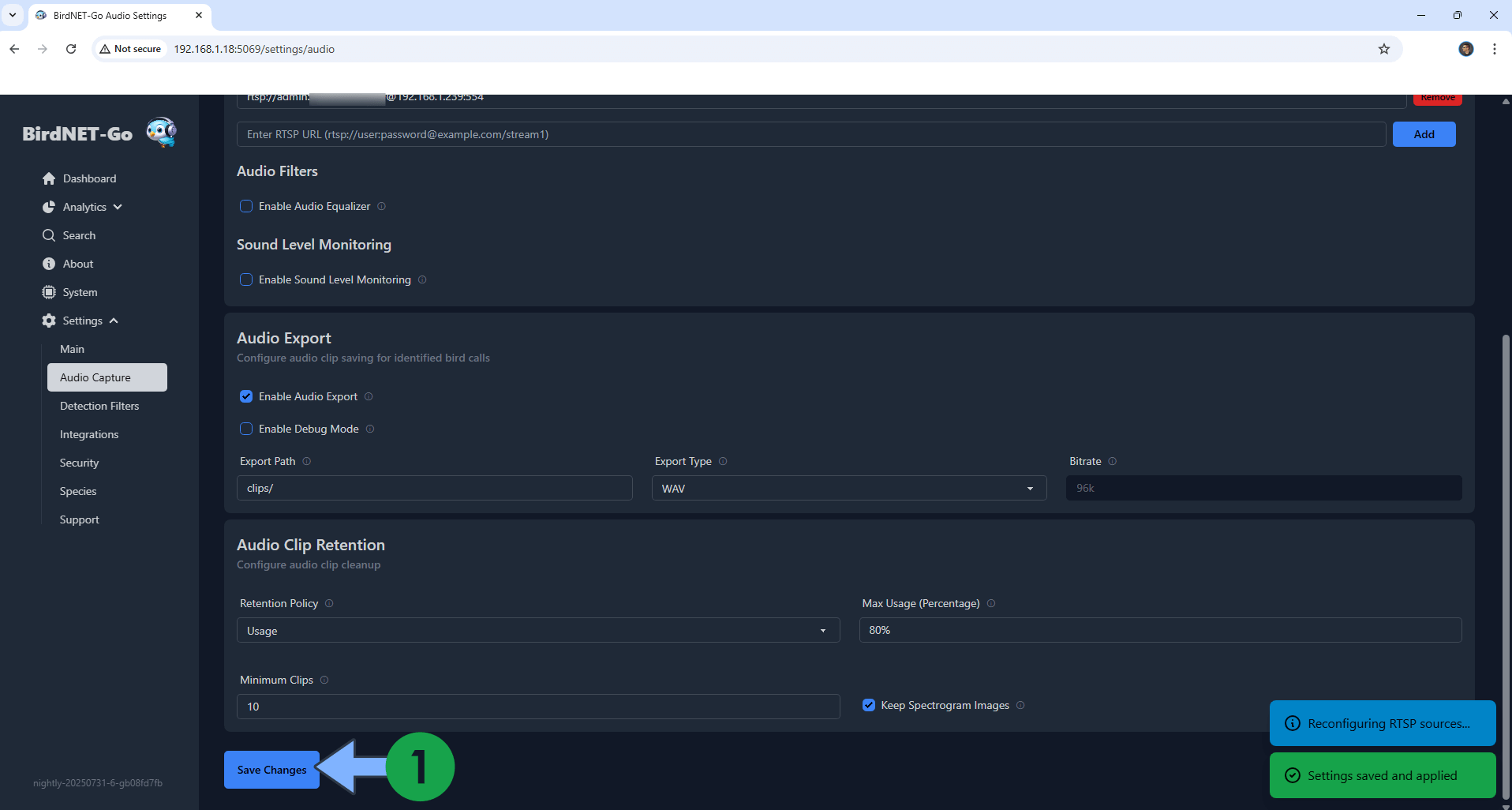Click the info icon beside Max Usage

[x=991, y=603]
